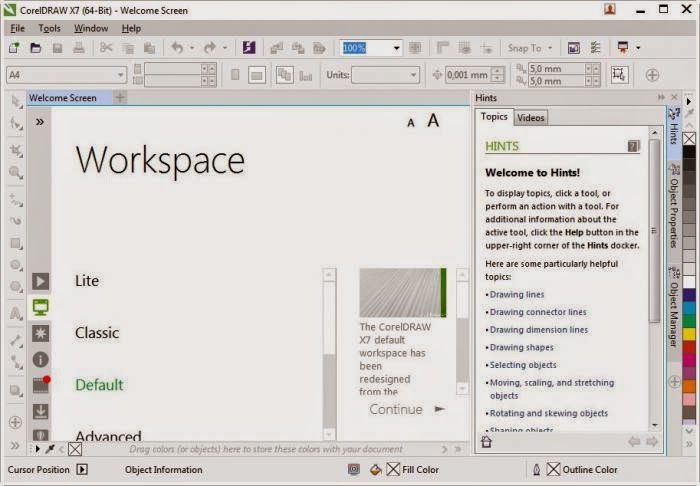Pick the yellow swatch in the color palette
This screenshot has width=700, height=486.
pyautogui.click(x=689, y=334)
